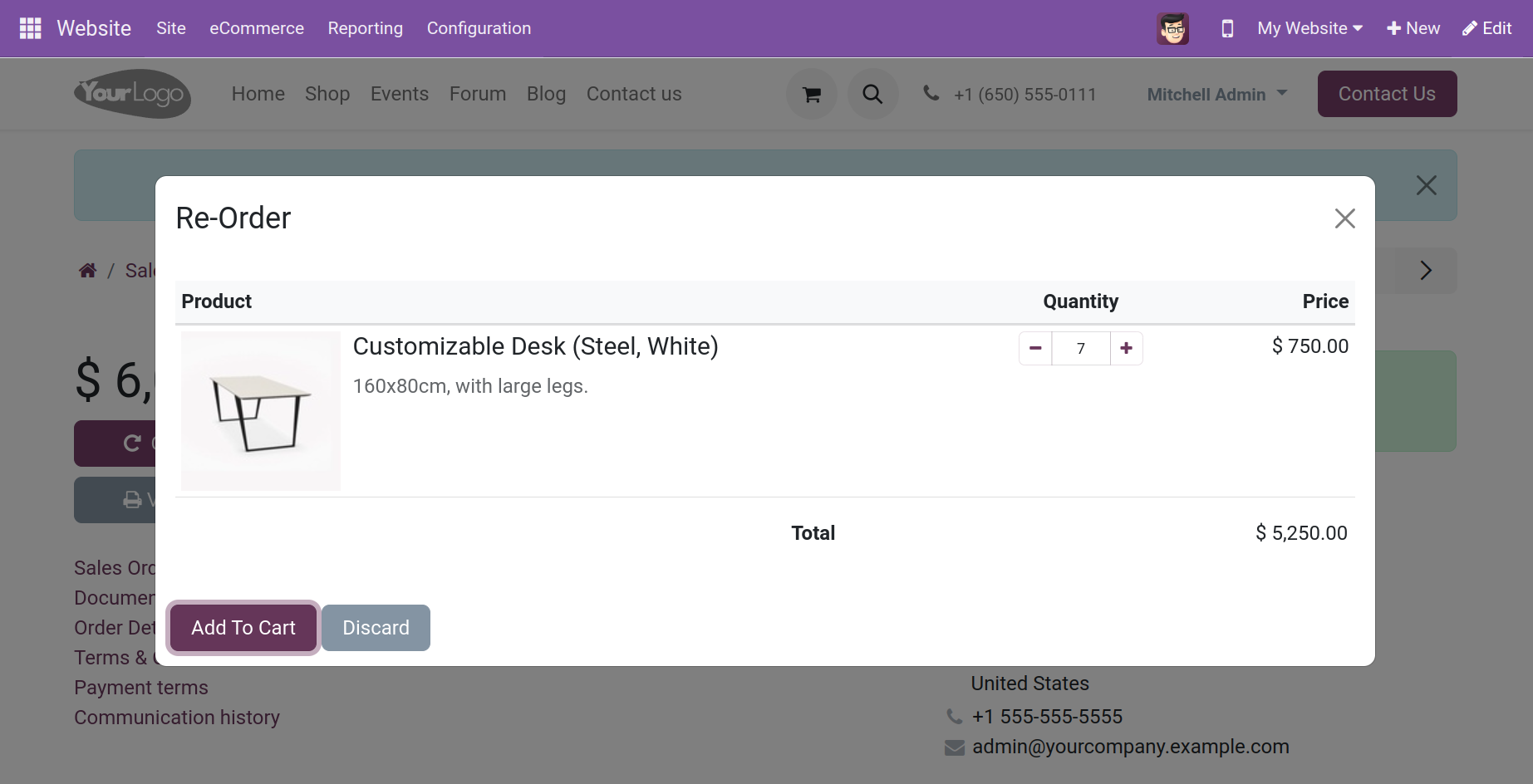Click the Mitchell Admin avatar icon
Image resolution: width=1533 pixels, height=784 pixels.
(1172, 28)
